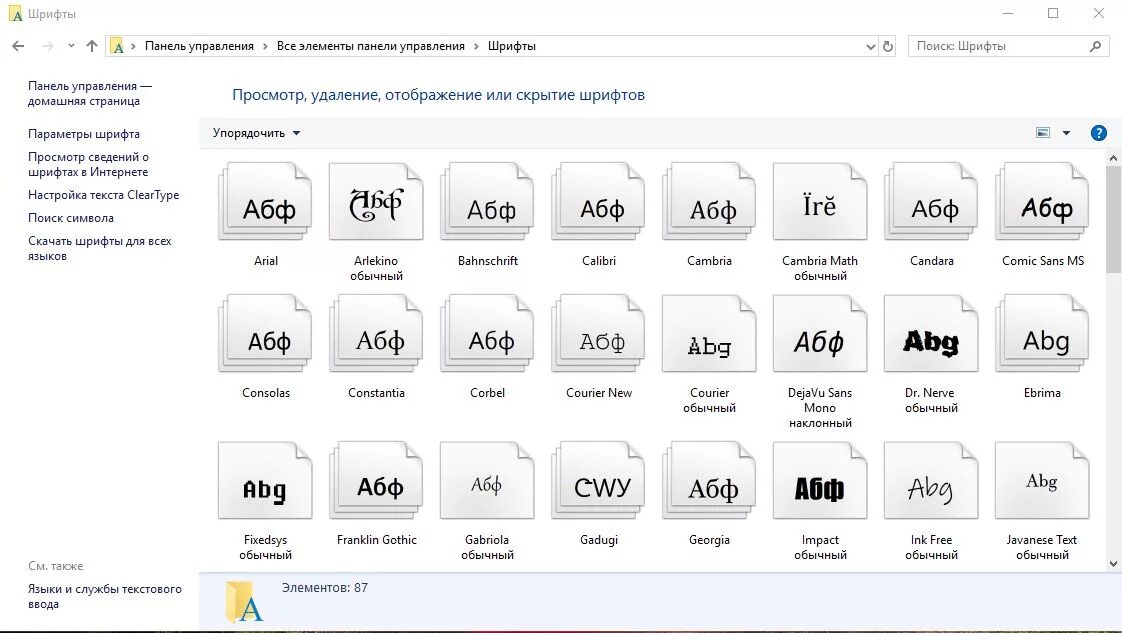Screen dimensions: 1122x633
Task: Open Языки и службы текстового ввода link
Action: [x=104, y=597]
